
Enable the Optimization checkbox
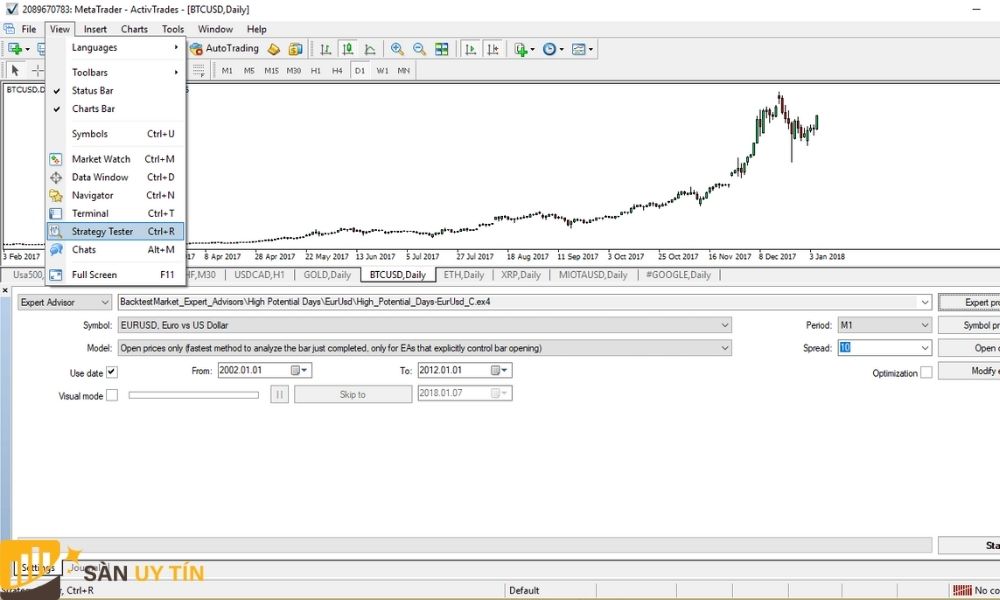tap(926, 372)
